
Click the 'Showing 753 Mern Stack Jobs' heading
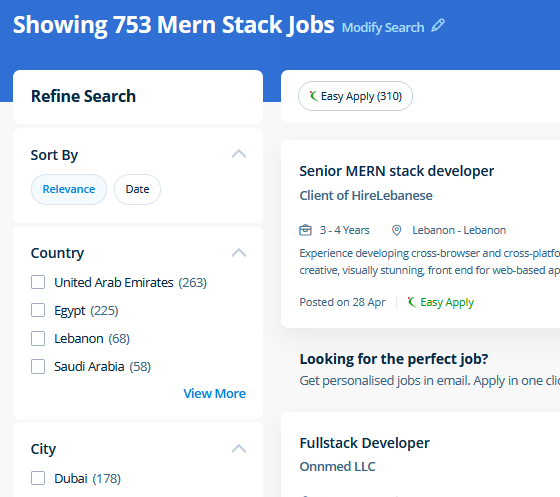174,25
